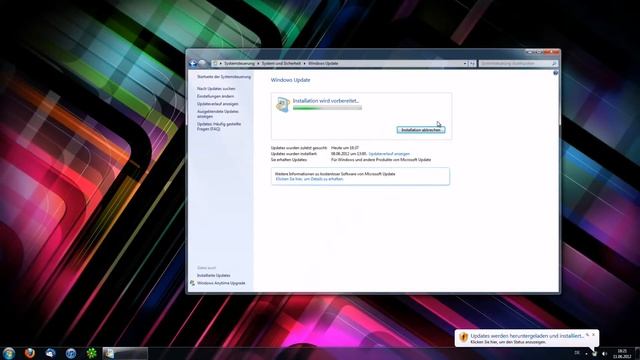This screenshot has height=360, width=640.
Task: Click the Windows Anytime Upgrade icon
Action: click(x=192, y=283)
